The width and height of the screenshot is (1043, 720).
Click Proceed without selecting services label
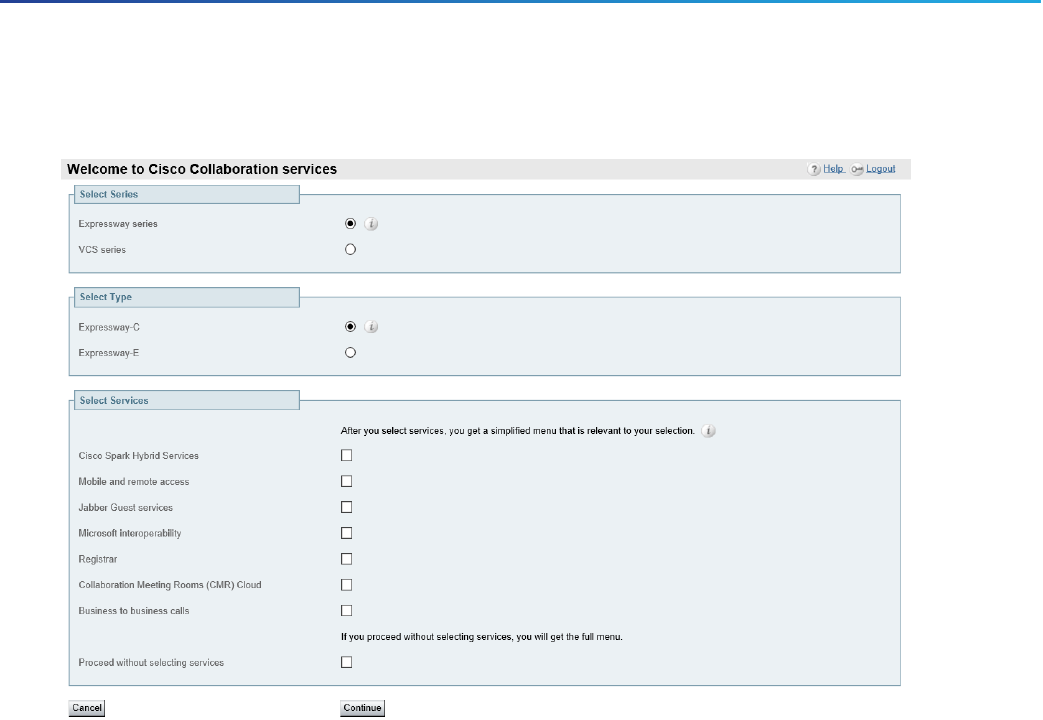click(151, 663)
